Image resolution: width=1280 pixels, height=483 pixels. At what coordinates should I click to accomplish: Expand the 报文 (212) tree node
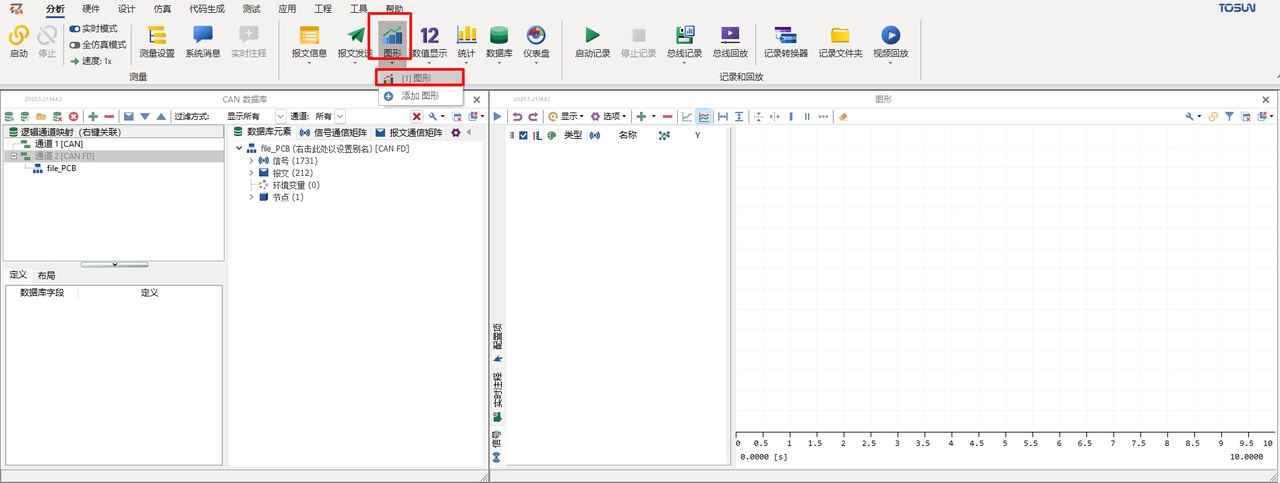coord(251,173)
